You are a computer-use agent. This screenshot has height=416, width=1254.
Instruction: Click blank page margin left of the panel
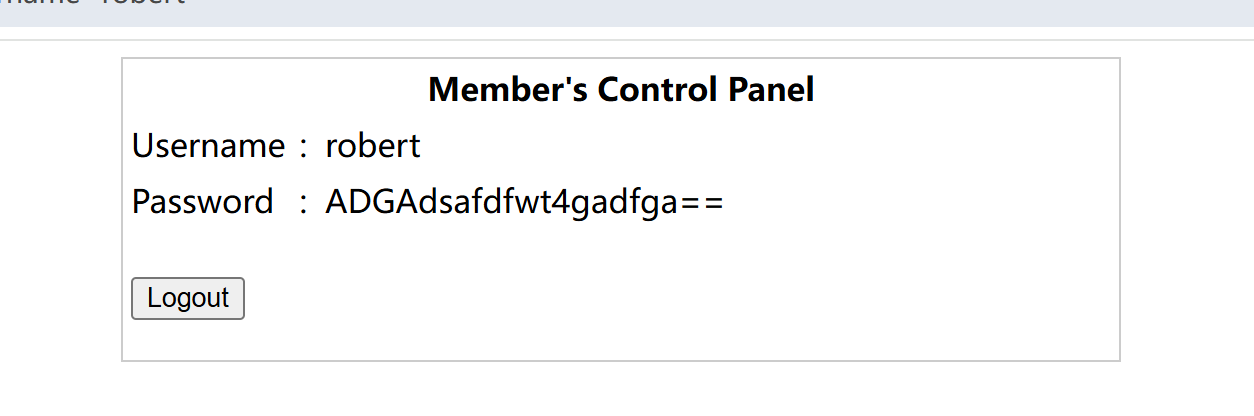60,210
